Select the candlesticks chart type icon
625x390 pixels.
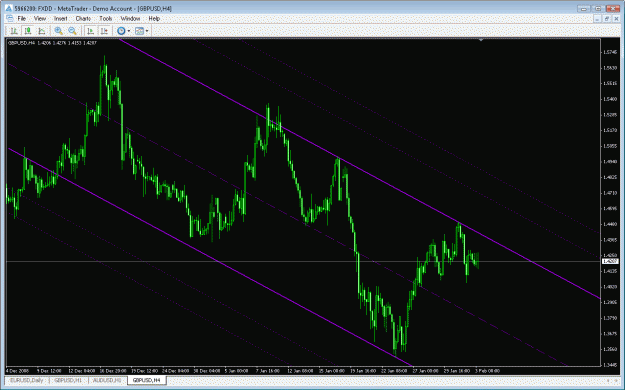click(x=28, y=31)
